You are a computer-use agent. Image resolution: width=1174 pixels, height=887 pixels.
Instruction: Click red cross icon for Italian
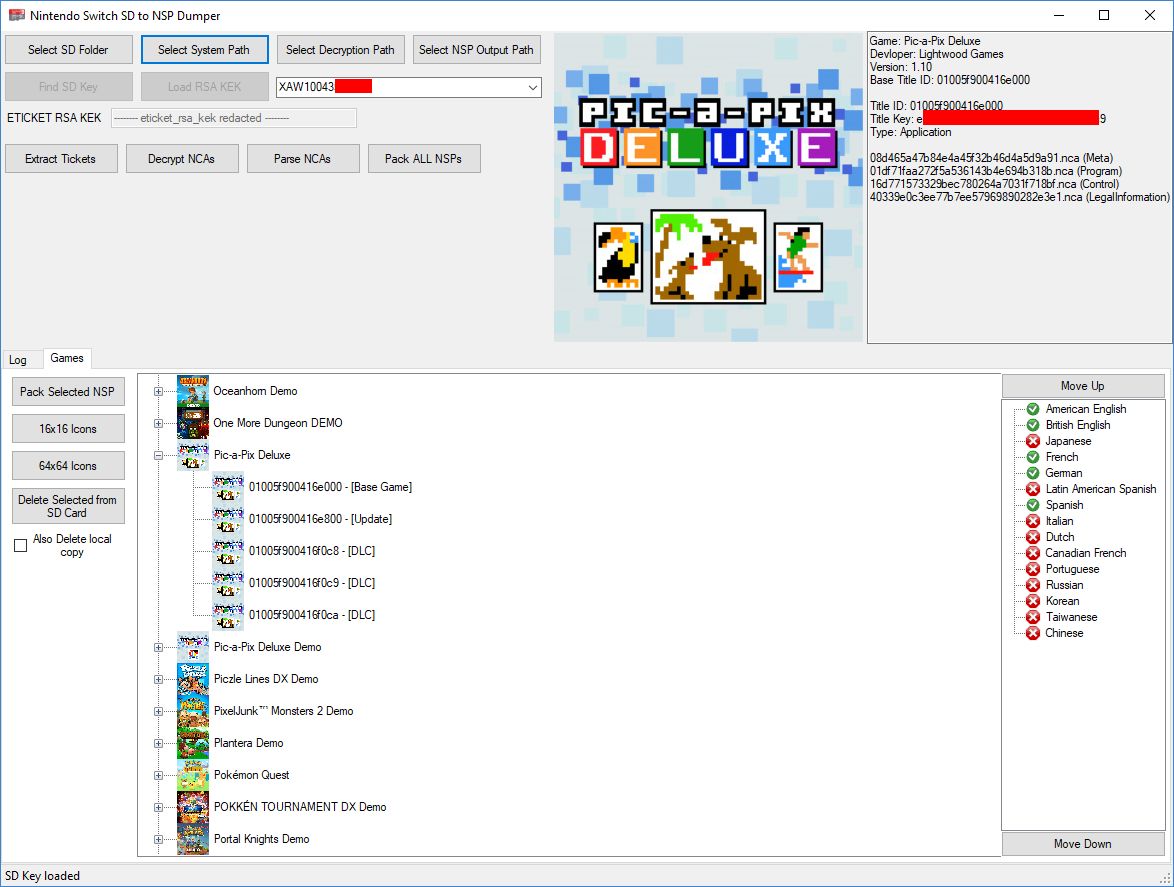1032,521
